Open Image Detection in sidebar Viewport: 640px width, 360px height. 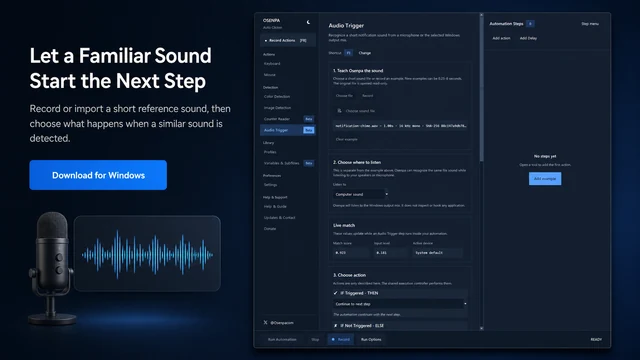click(278, 108)
